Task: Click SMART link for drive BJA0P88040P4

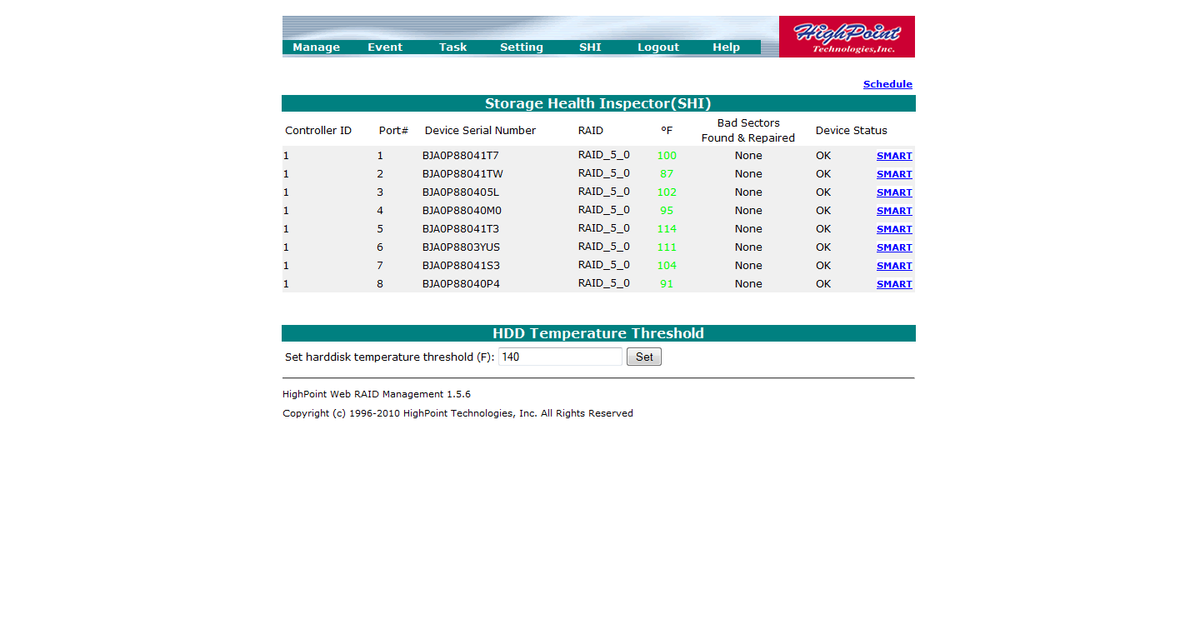Action: coord(894,283)
